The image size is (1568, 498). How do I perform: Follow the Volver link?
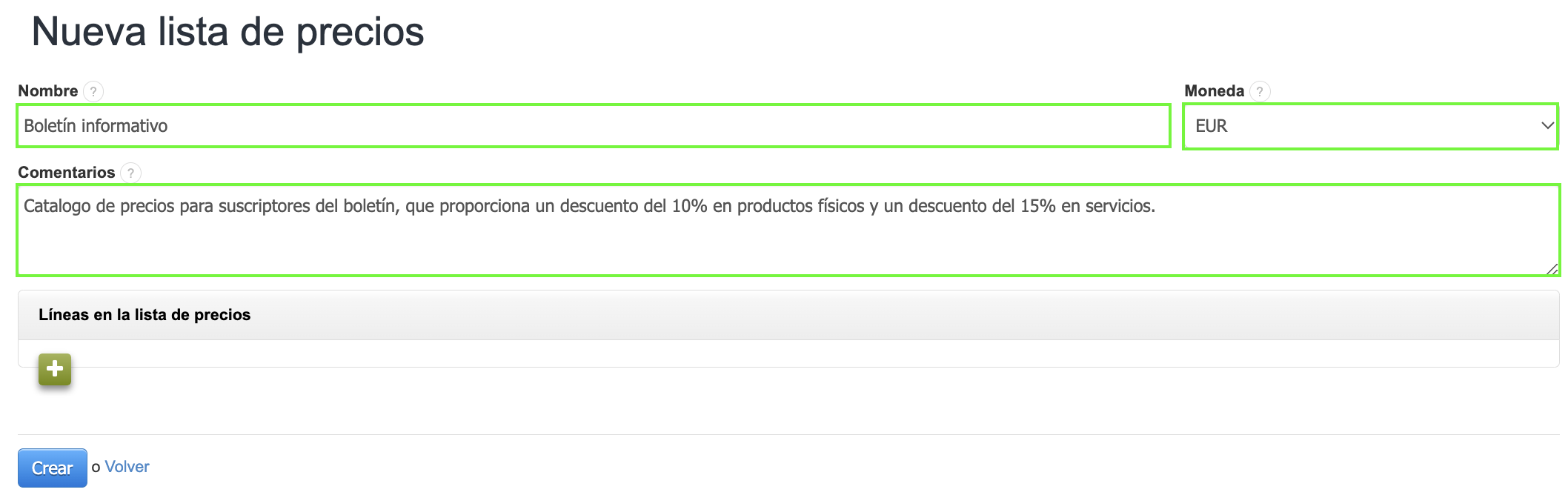127,467
